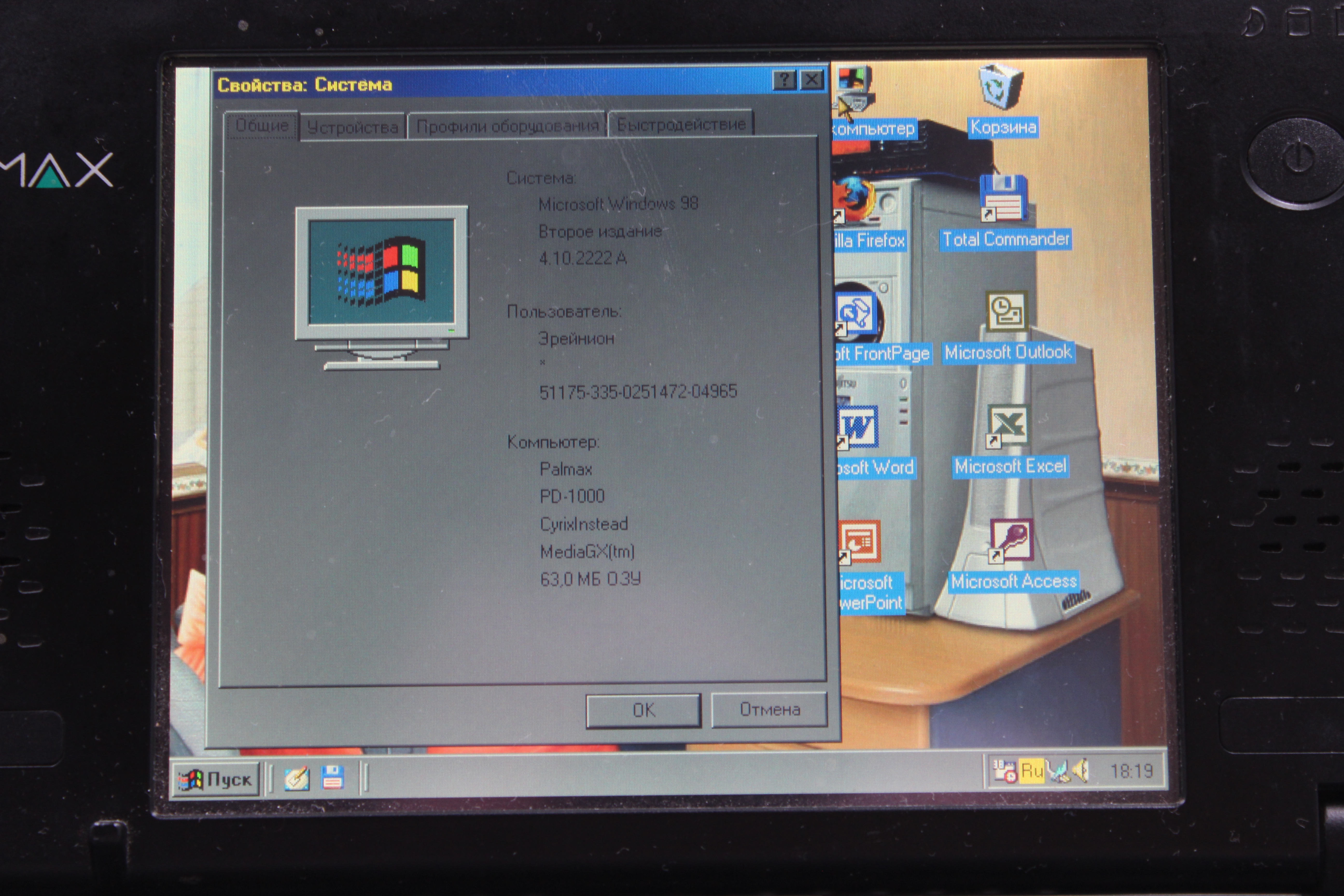Click the volume speaker tray icon
Viewport: 1344px width, 896px height.
(1080, 771)
